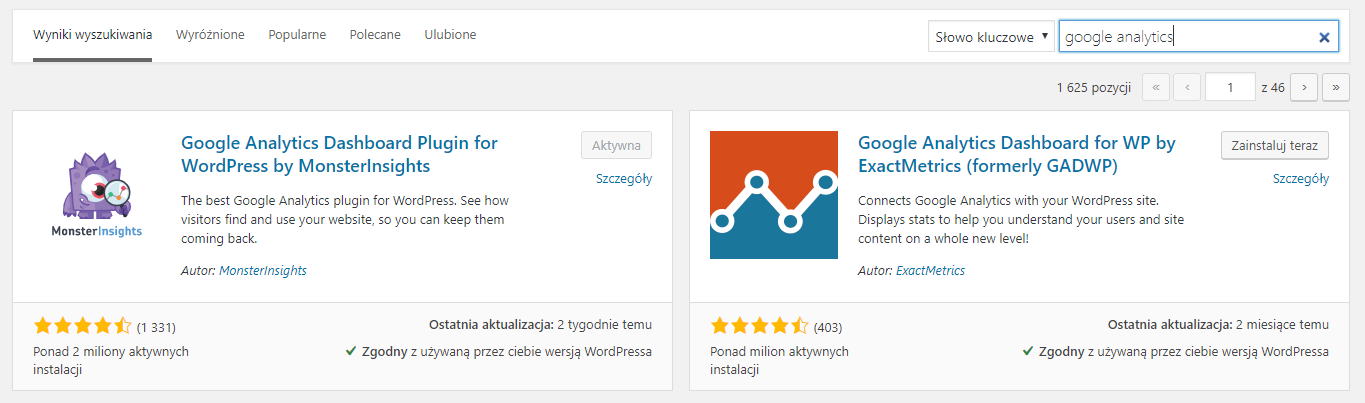Switch to the Ulubione tab
This screenshot has height=403, width=1365.
(450, 35)
